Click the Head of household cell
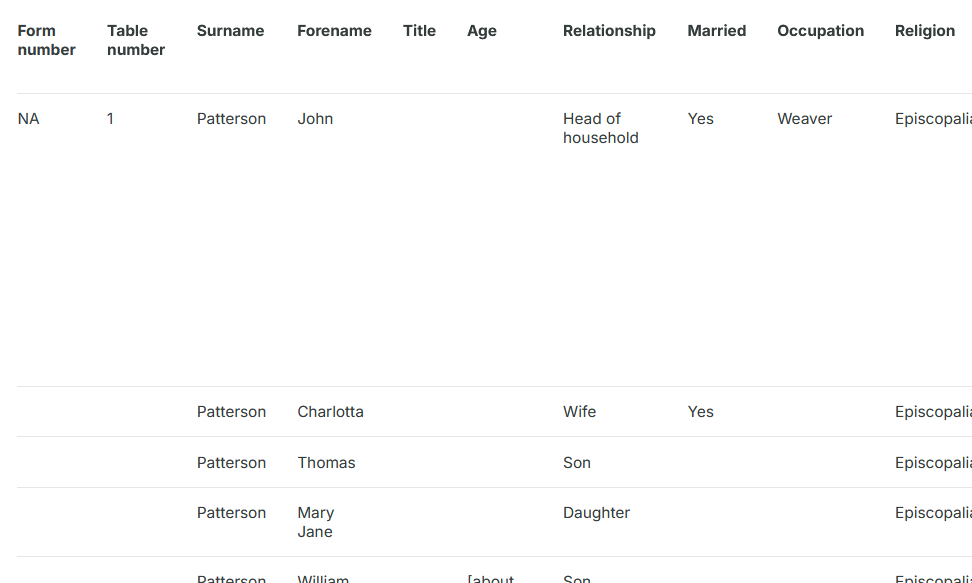Screen dimensions: 972x583 (600, 128)
